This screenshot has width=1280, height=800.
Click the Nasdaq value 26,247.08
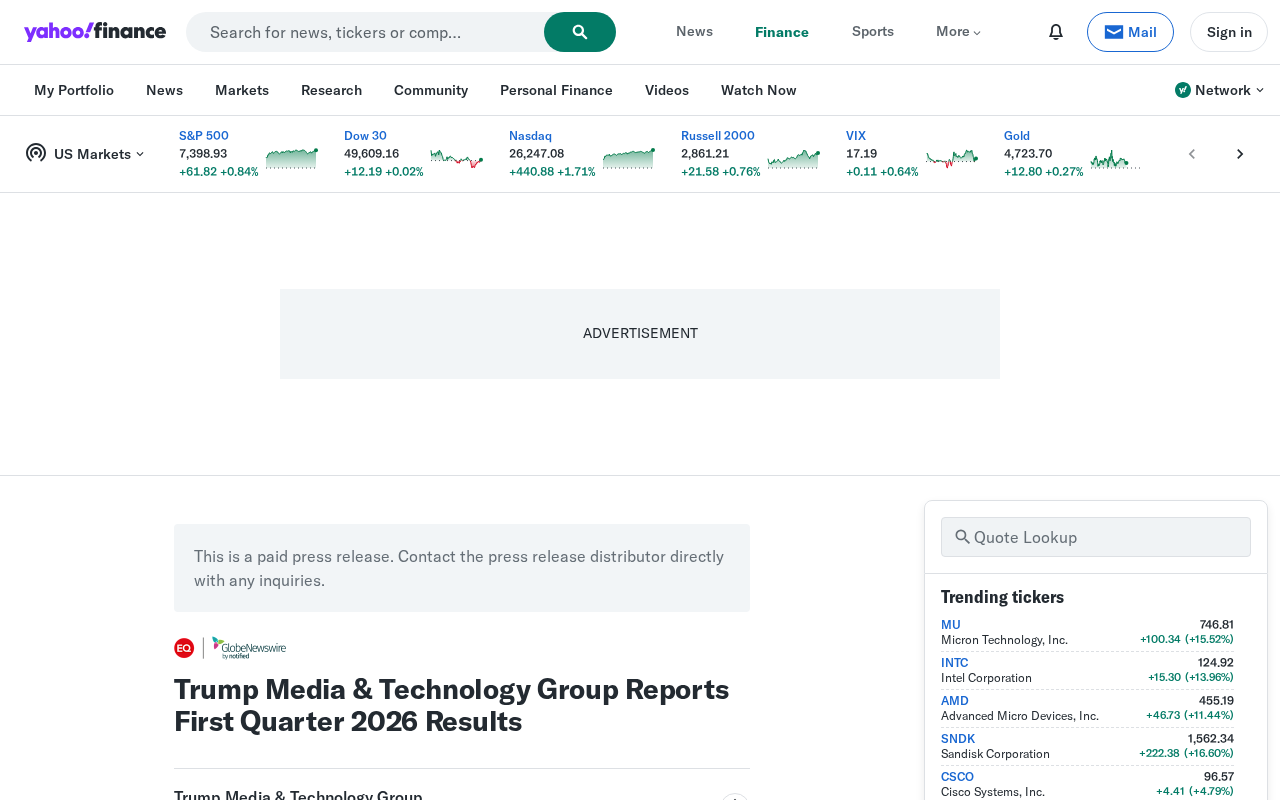pos(537,154)
